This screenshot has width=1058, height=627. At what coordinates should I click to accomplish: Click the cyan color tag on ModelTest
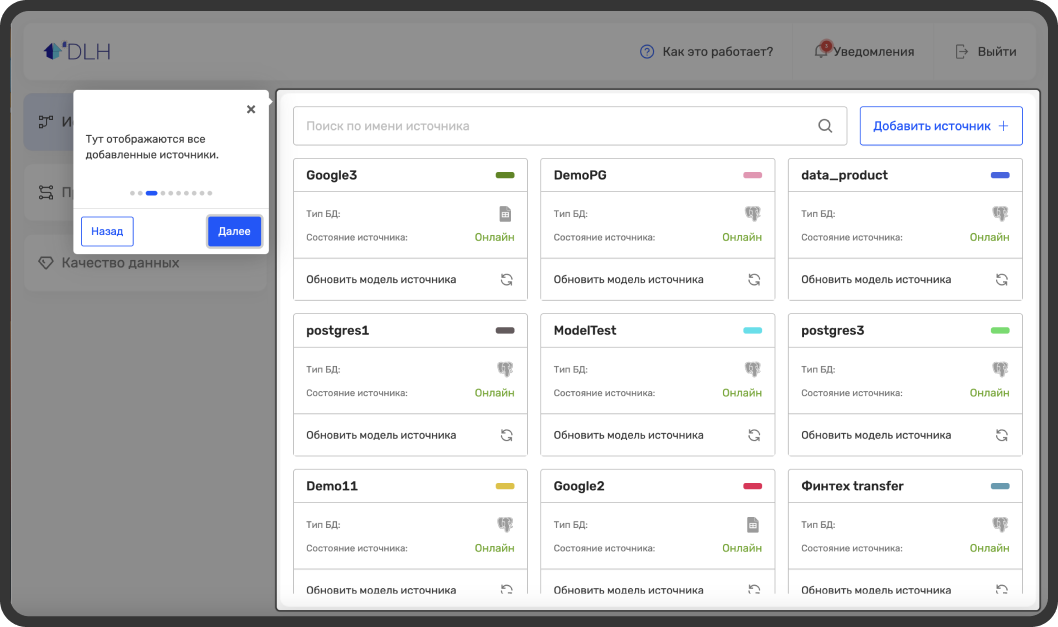(752, 331)
